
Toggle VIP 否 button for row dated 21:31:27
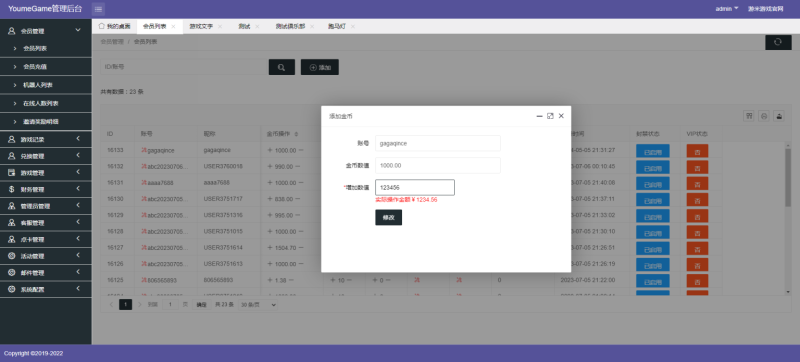click(x=697, y=151)
